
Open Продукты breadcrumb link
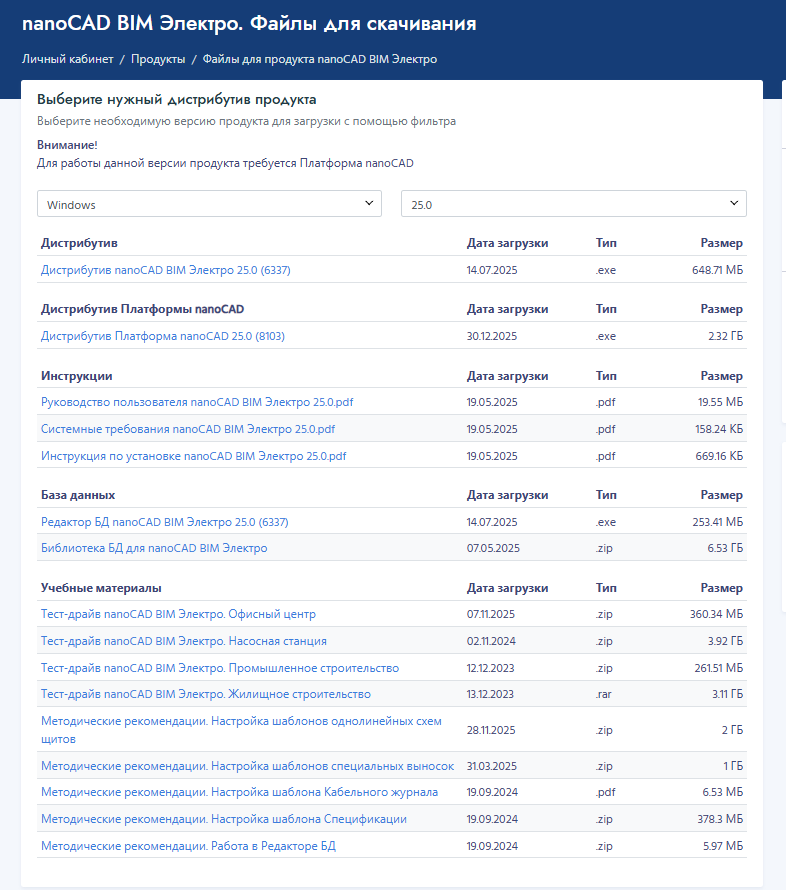[158, 59]
